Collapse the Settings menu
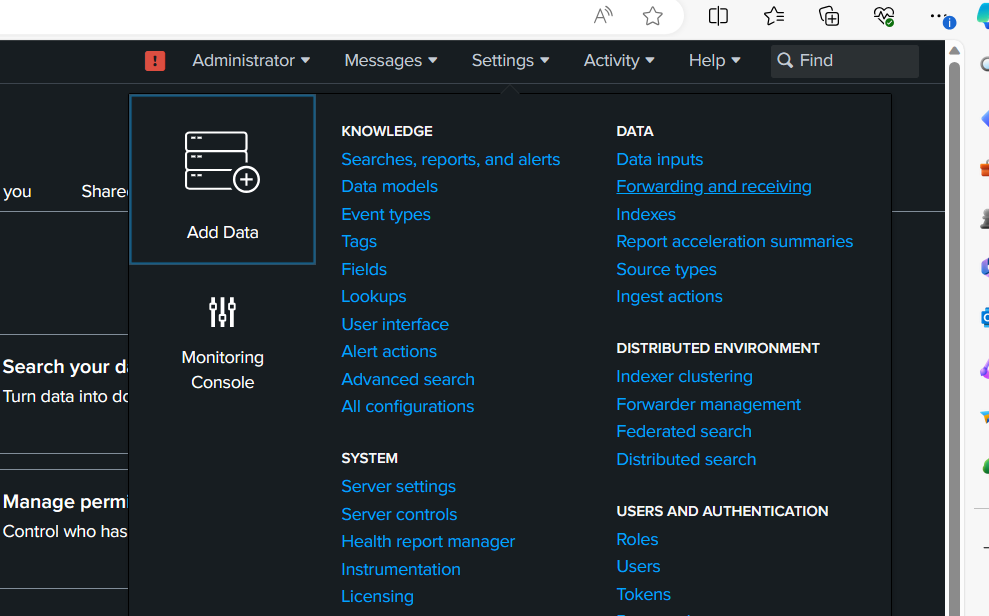Screen dimensions: 989x616 pyautogui.click(x=510, y=61)
